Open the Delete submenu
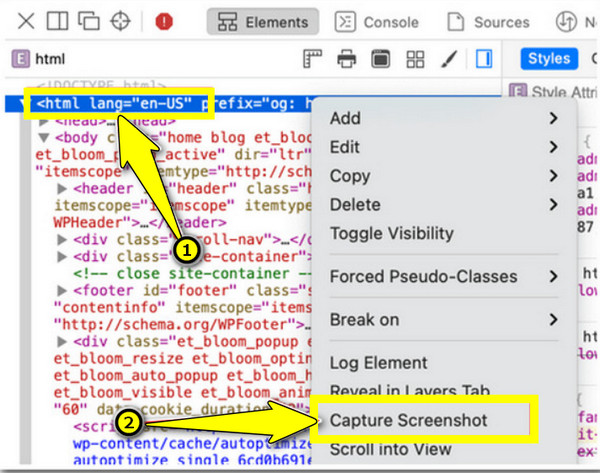Screen dimensions: 600x473 pyautogui.click(x=444, y=205)
